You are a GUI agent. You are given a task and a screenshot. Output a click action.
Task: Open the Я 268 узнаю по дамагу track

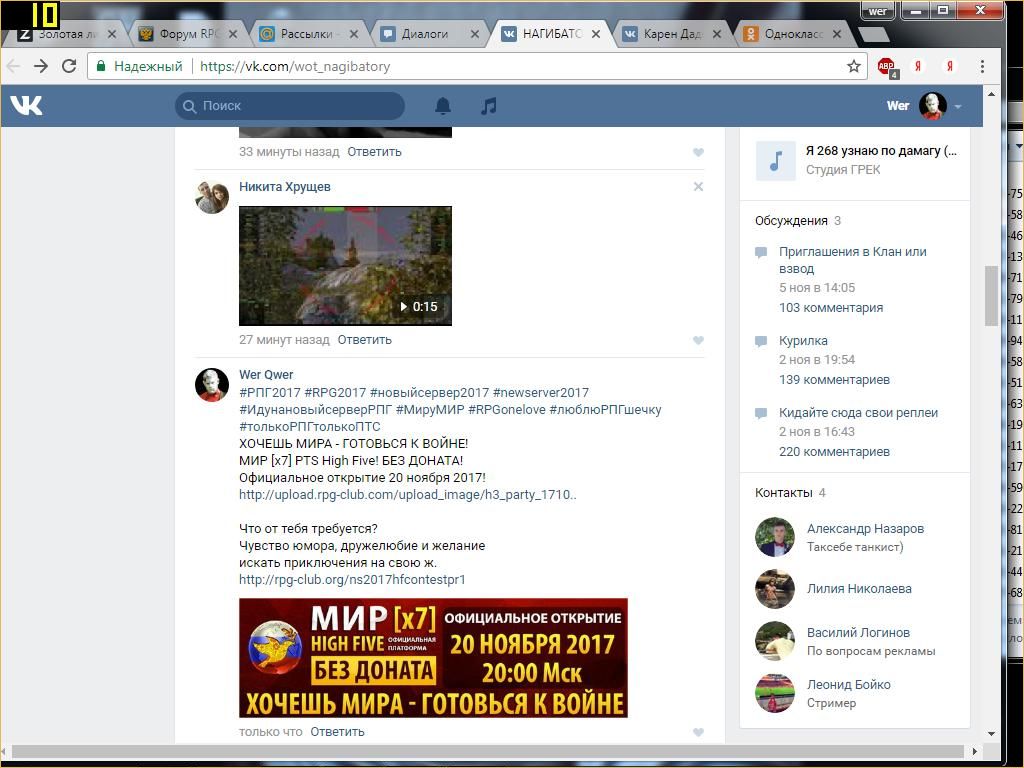point(881,151)
